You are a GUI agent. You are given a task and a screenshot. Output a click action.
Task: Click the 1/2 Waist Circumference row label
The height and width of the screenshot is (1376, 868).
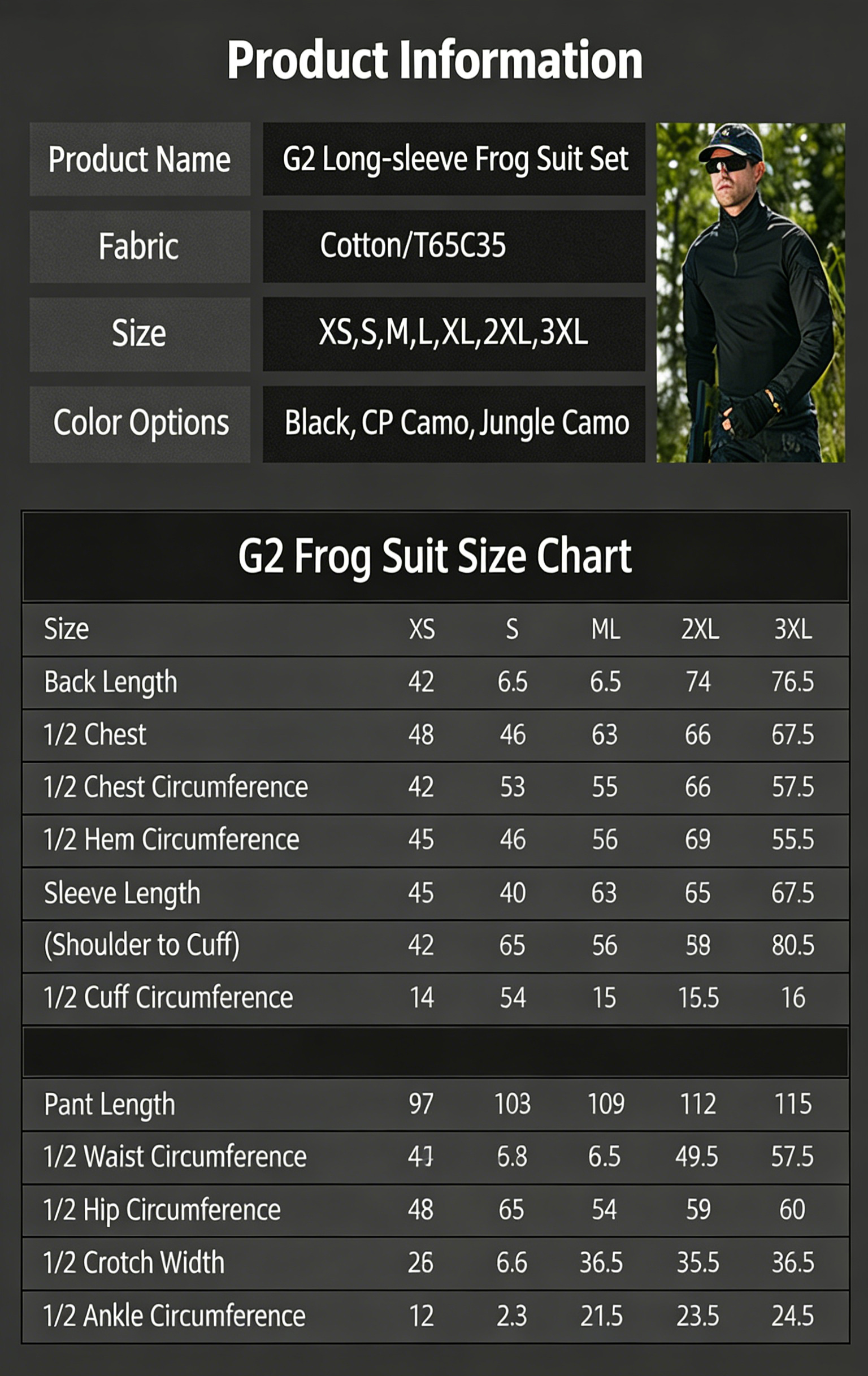pyautogui.click(x=175, y=1157)
